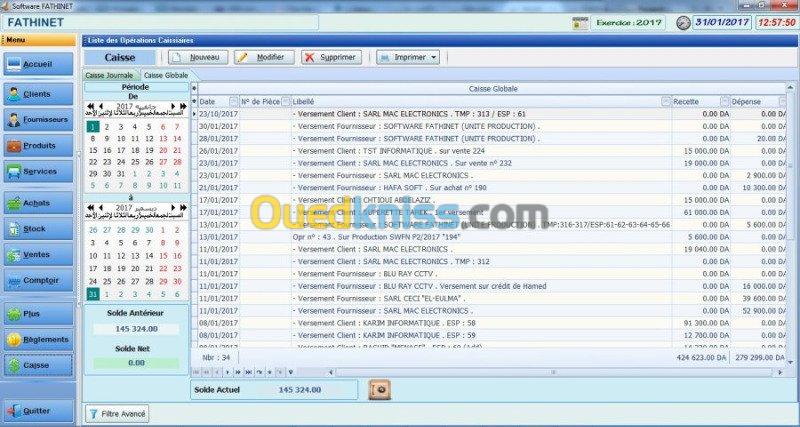Viewport: 800px width, 427px height.
Task: Click the clock icon beside the date
Action: 683,23
